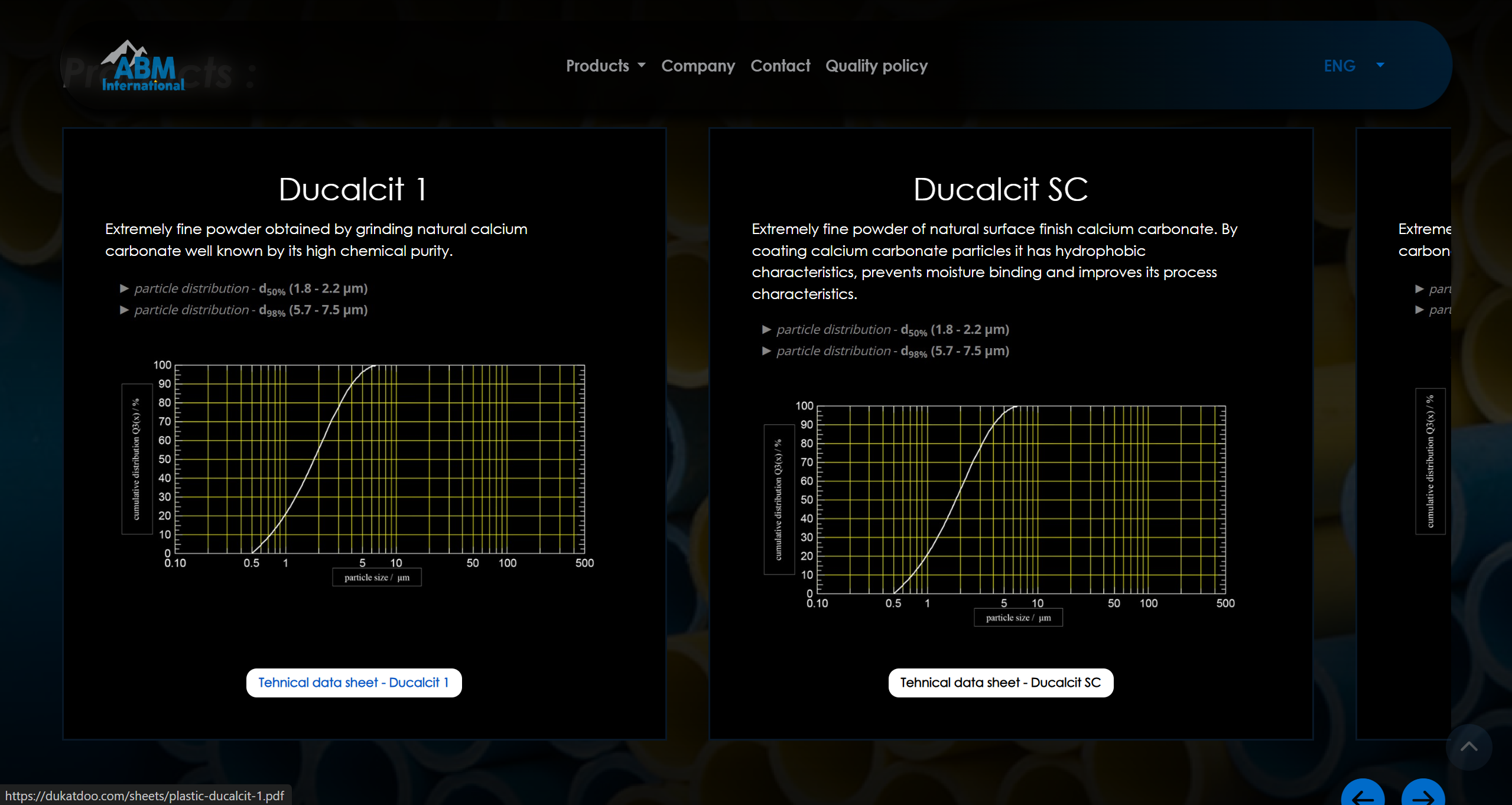Click the Ducalcit 1 card heading
Viewport: 1512px width, 805px height.
[x=353, y=189]
